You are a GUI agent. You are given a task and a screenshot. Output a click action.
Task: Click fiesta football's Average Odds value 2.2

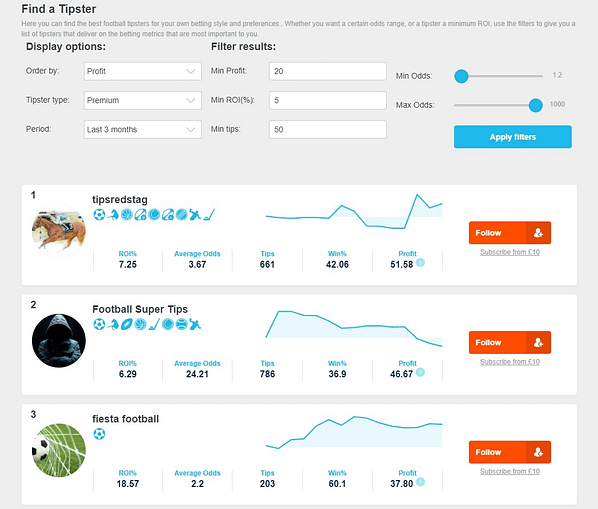point(197,484)
